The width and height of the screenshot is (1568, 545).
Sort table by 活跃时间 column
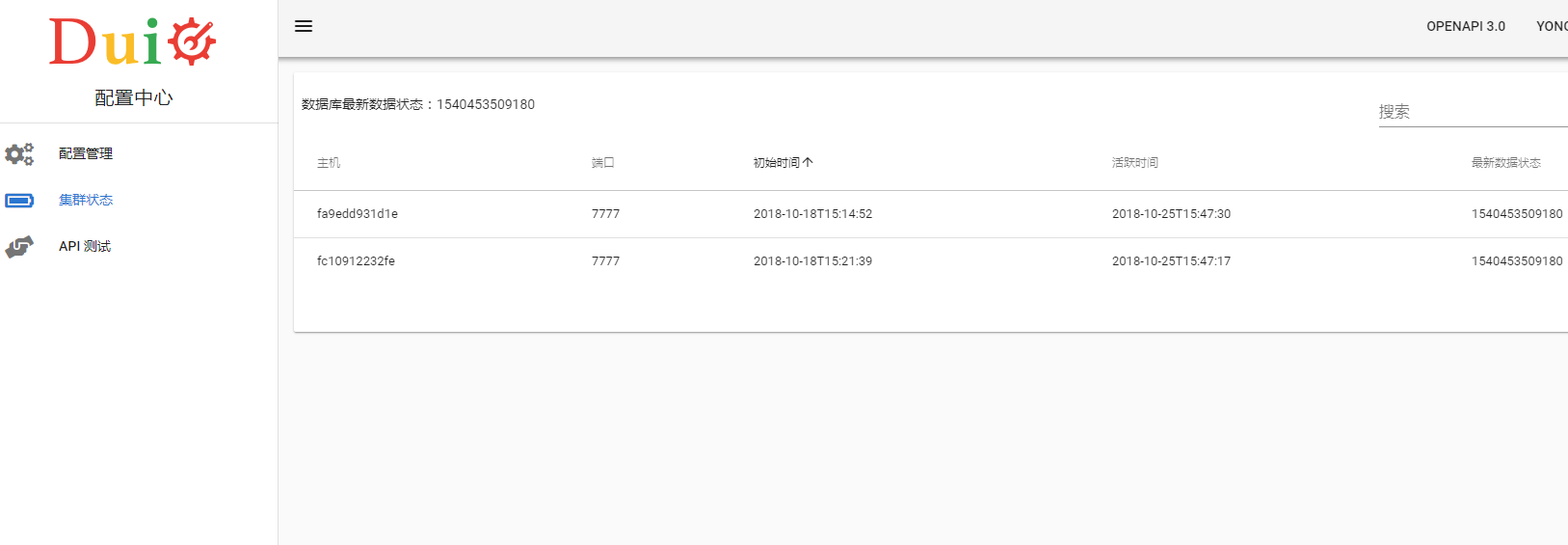1134,163
